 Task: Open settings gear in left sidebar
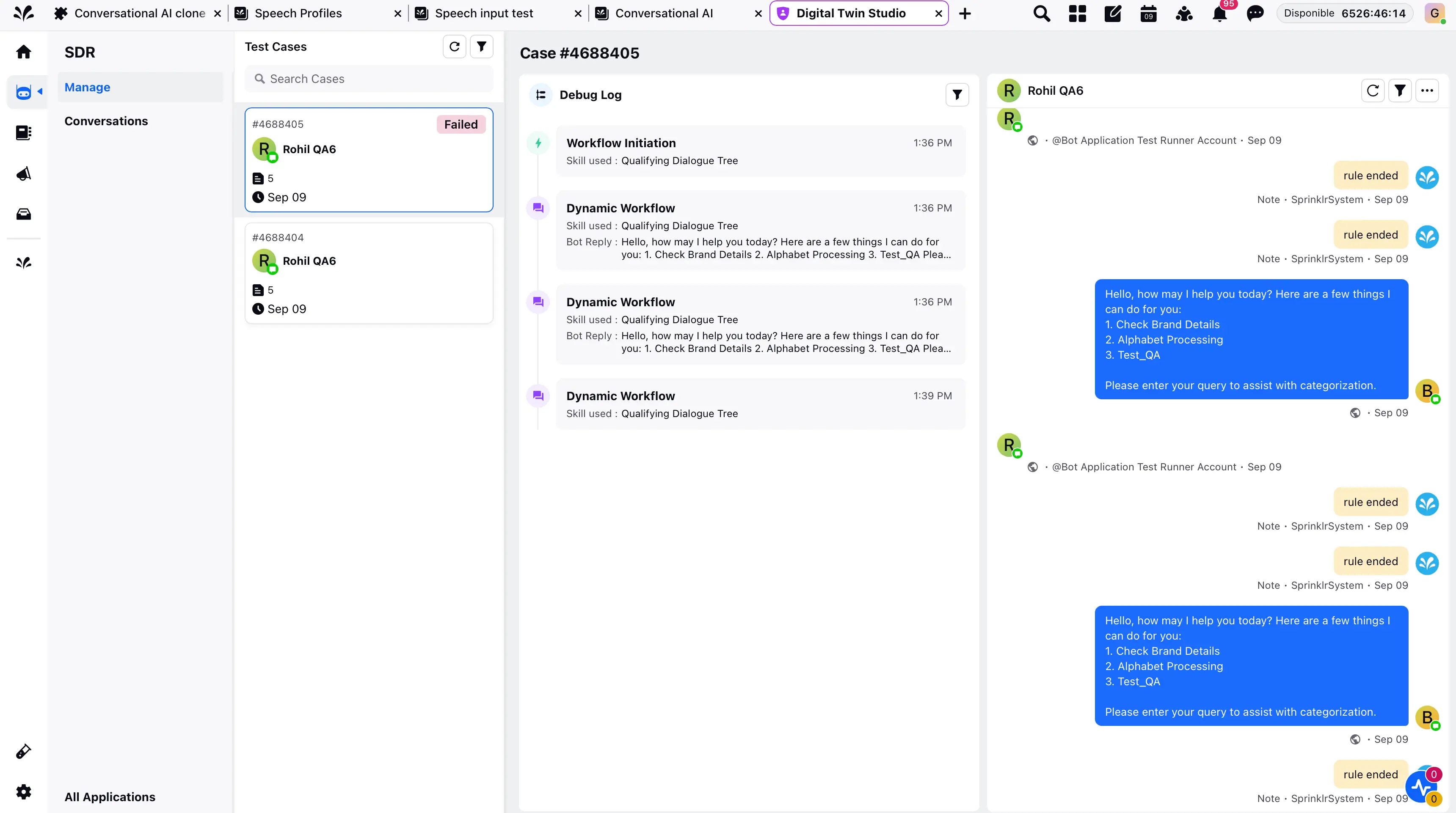[23, 791]
